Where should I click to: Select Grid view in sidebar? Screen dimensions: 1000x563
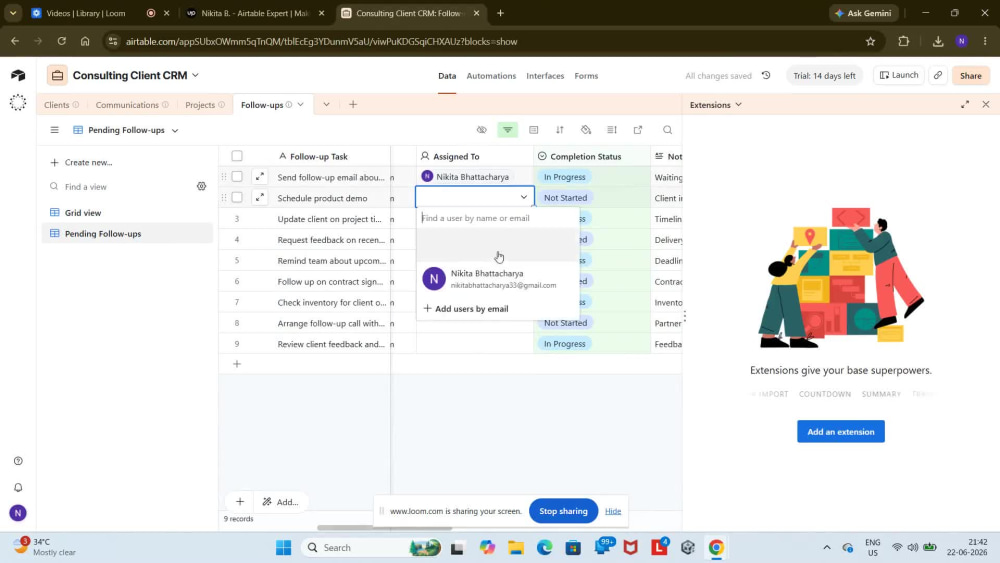pyautogui.click(x=127, y=213)
